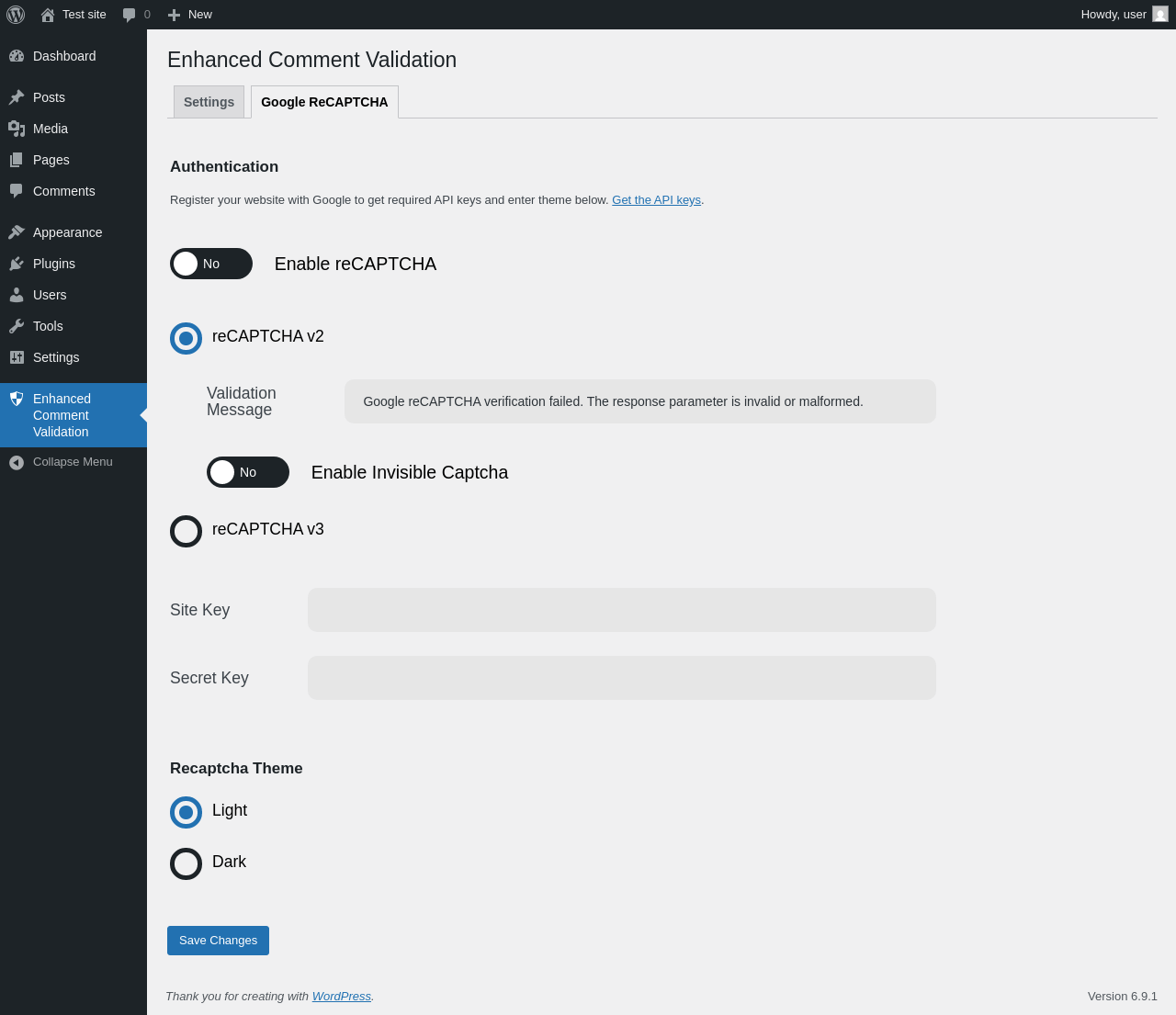
Task: Click the comments bubble in admin bar
Action: click(x=130, y=15)
